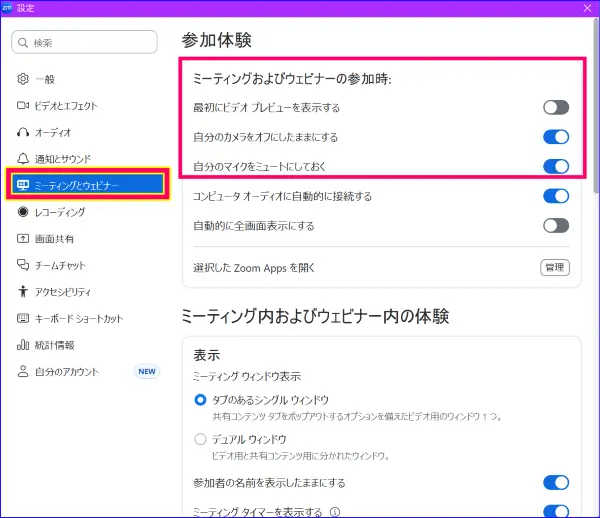
Task: Select デュアル ウィンドウ radio button
Action: (x=200, y=439)
